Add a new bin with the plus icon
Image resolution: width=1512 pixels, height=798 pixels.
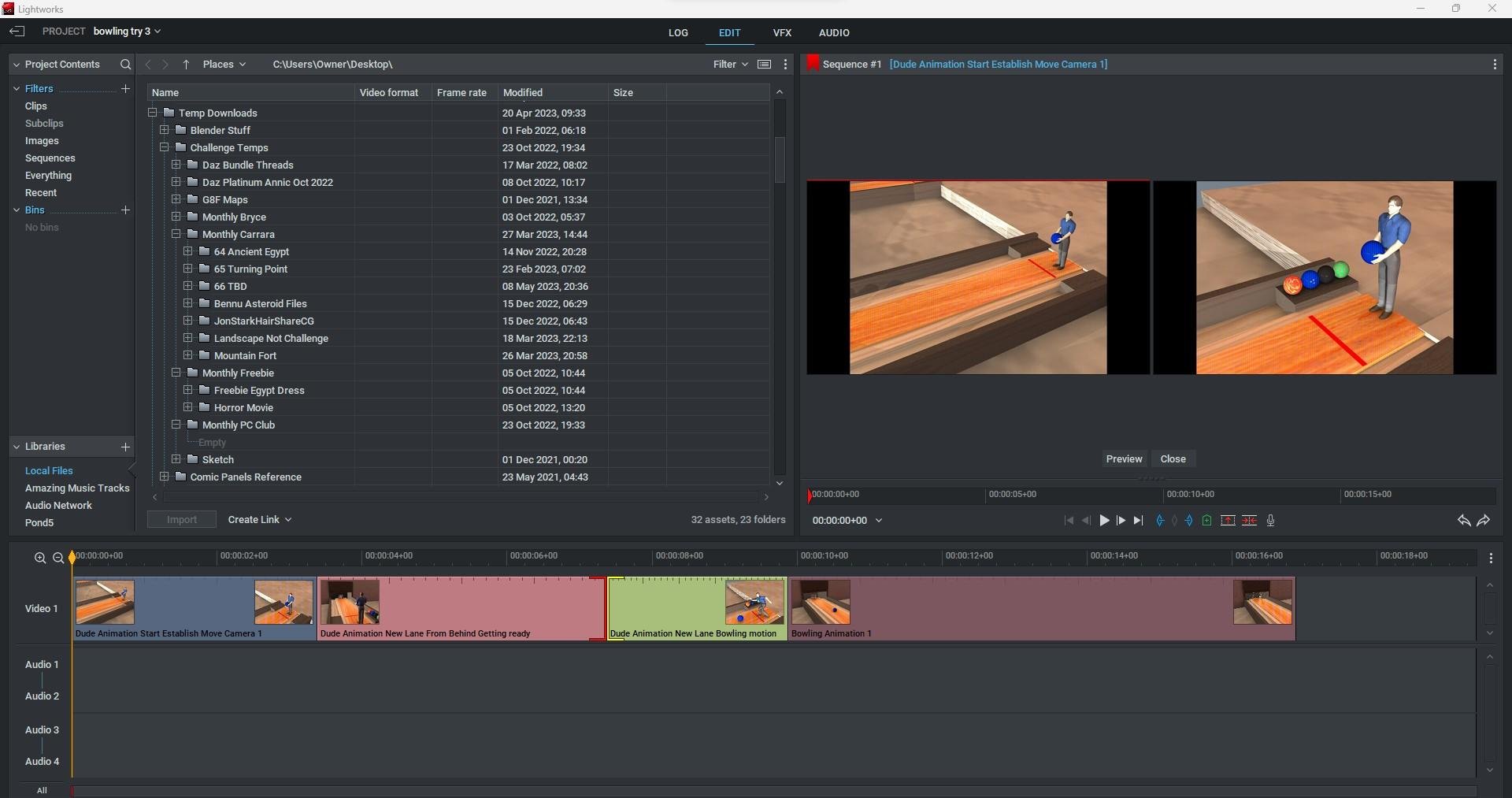click(x=125, y=210)
